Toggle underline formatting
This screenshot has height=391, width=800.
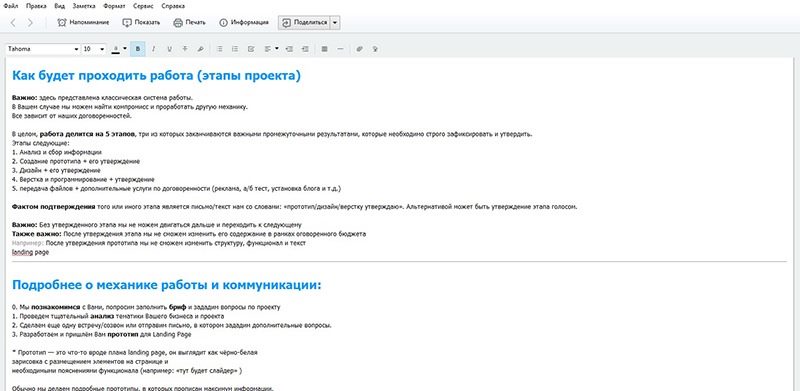[169, 49]
